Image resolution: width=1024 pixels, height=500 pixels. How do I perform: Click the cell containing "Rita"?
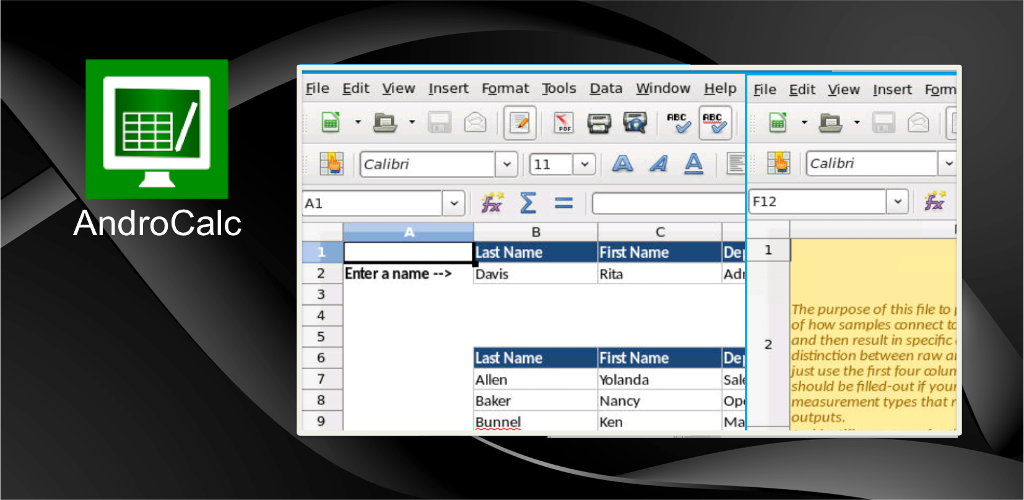[660, 273]
